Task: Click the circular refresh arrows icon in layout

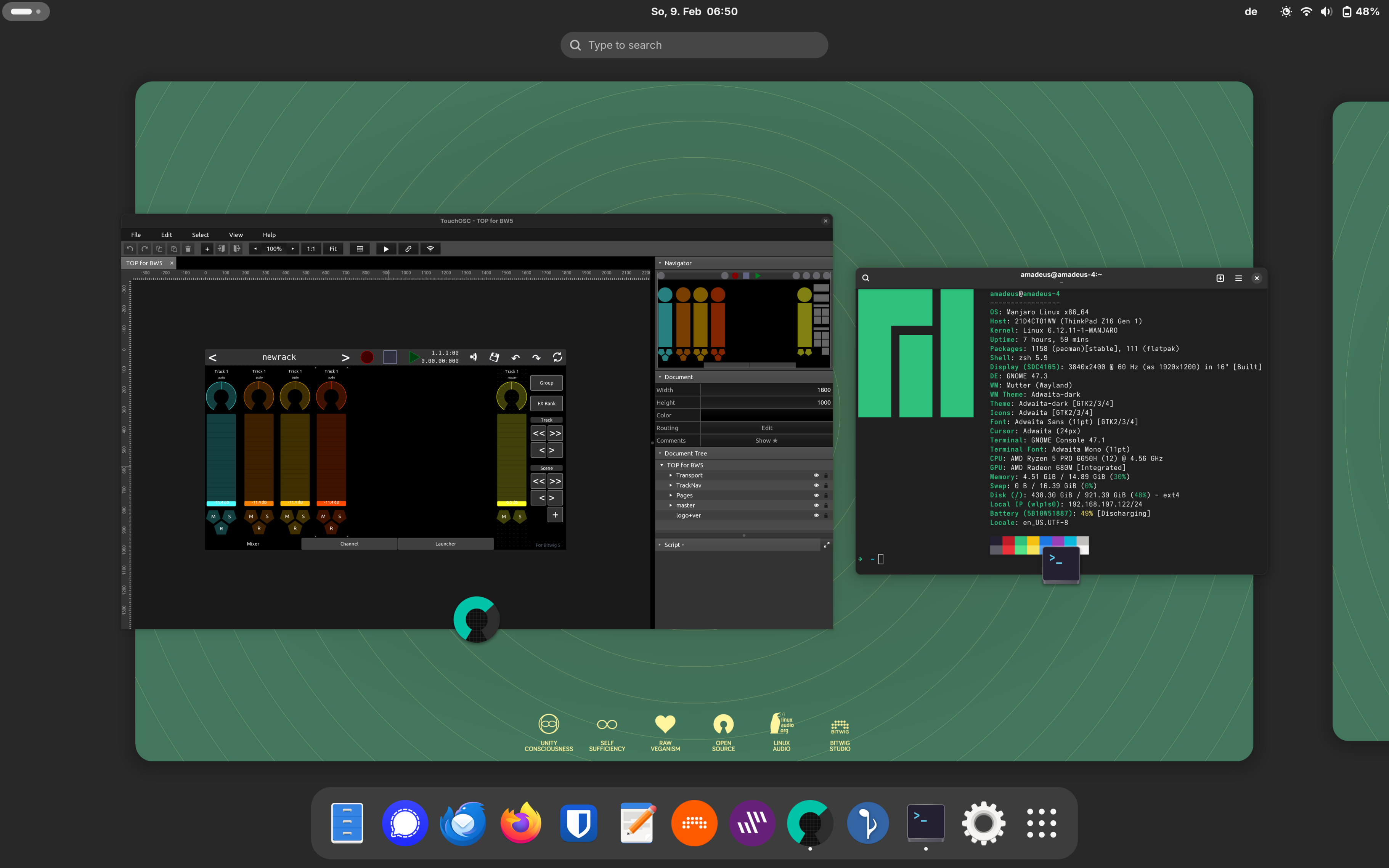Action: coord(557,357)
